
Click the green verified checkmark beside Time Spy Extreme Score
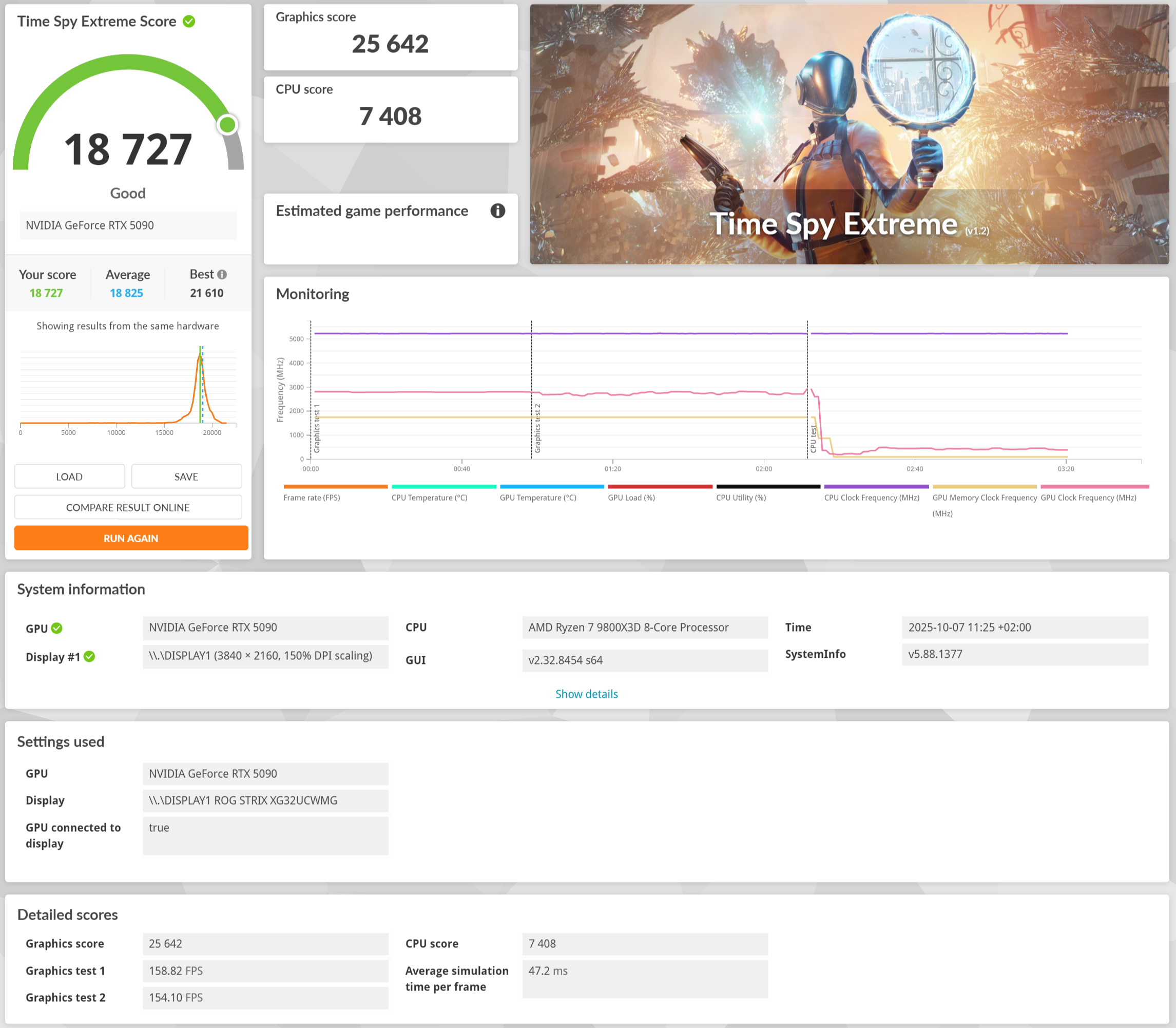click(188, 22)
